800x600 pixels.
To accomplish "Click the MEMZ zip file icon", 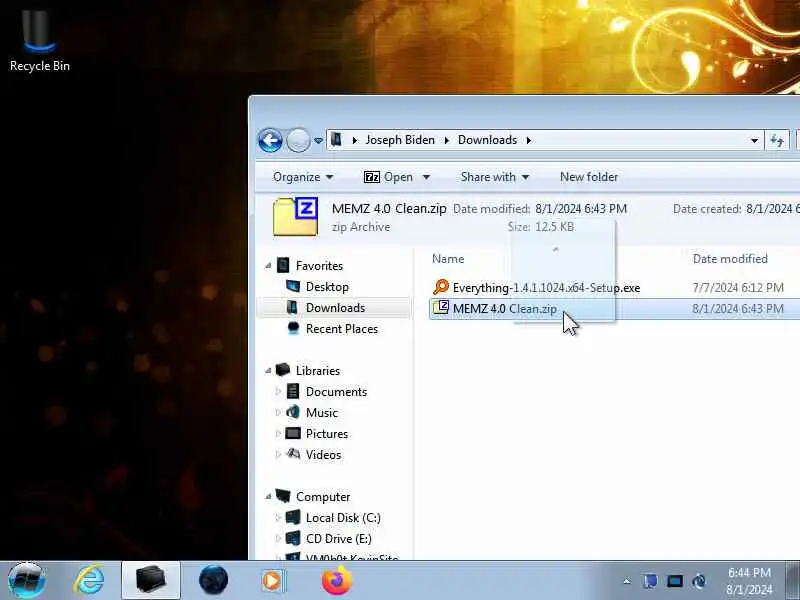I will (x=440, y=308).
